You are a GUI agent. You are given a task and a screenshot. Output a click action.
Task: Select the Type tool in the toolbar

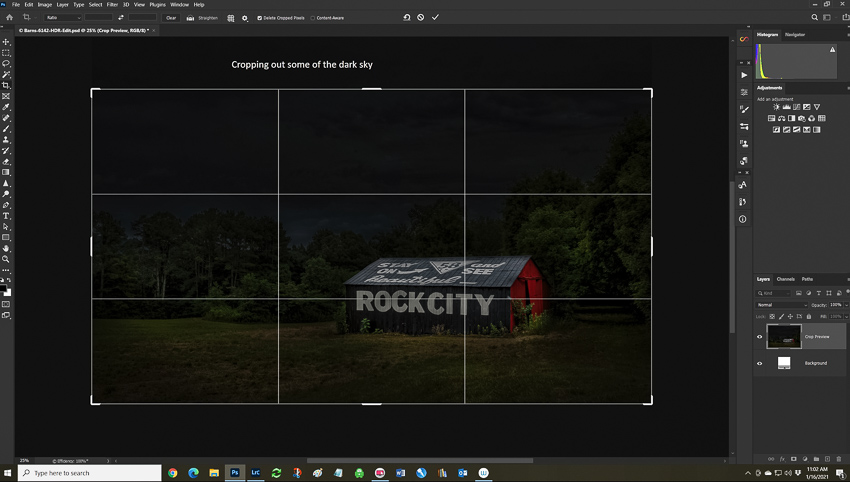(x=6, y=216)
